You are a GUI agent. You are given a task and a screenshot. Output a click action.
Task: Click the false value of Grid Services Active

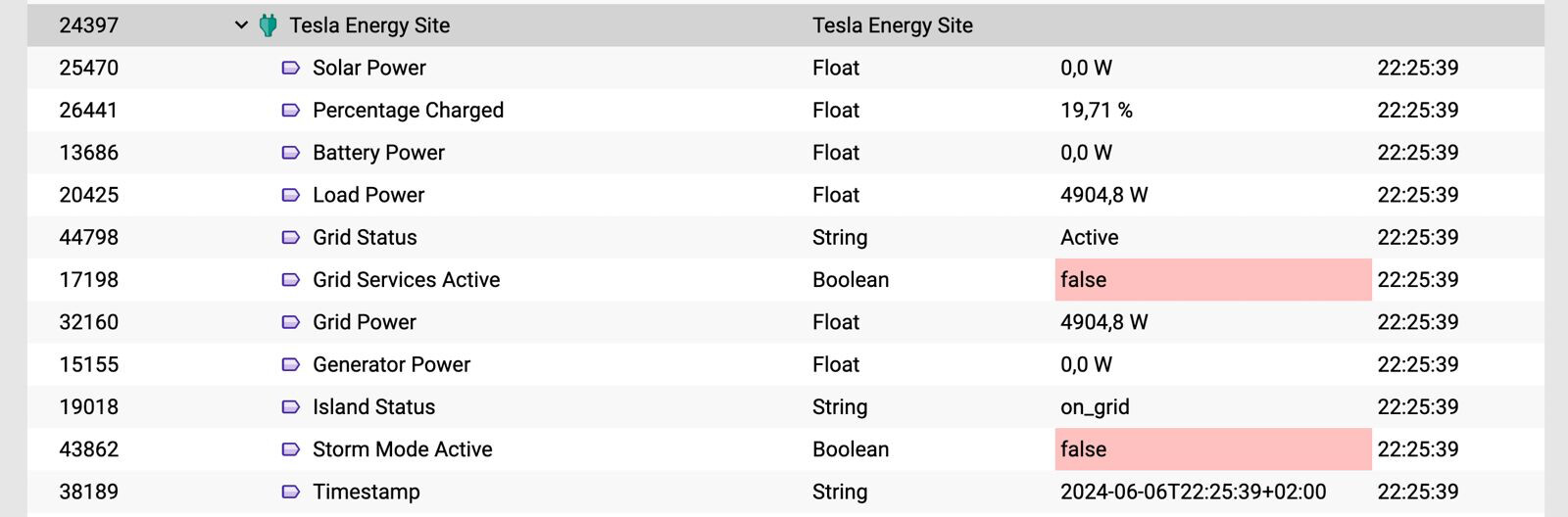(1213, 280)
